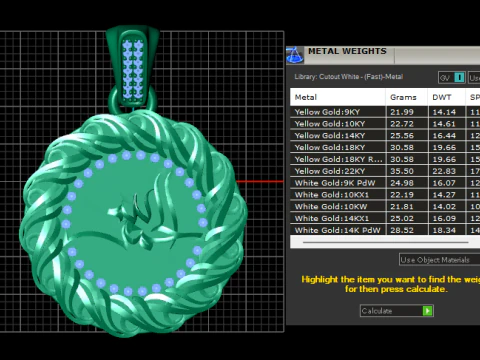Click the Metal column header

338,97
